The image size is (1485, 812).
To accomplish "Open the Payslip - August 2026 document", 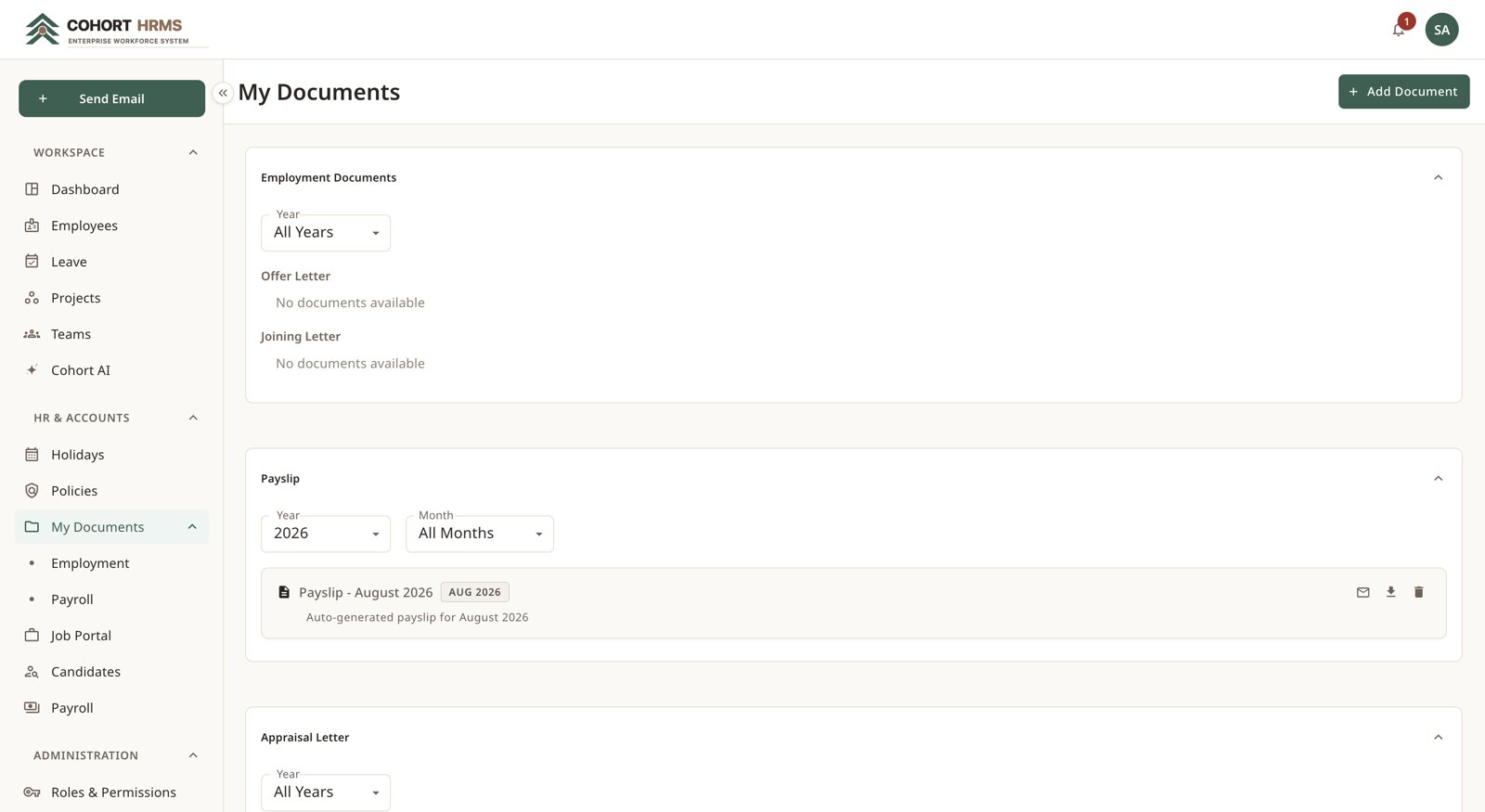I will point(366,593).
